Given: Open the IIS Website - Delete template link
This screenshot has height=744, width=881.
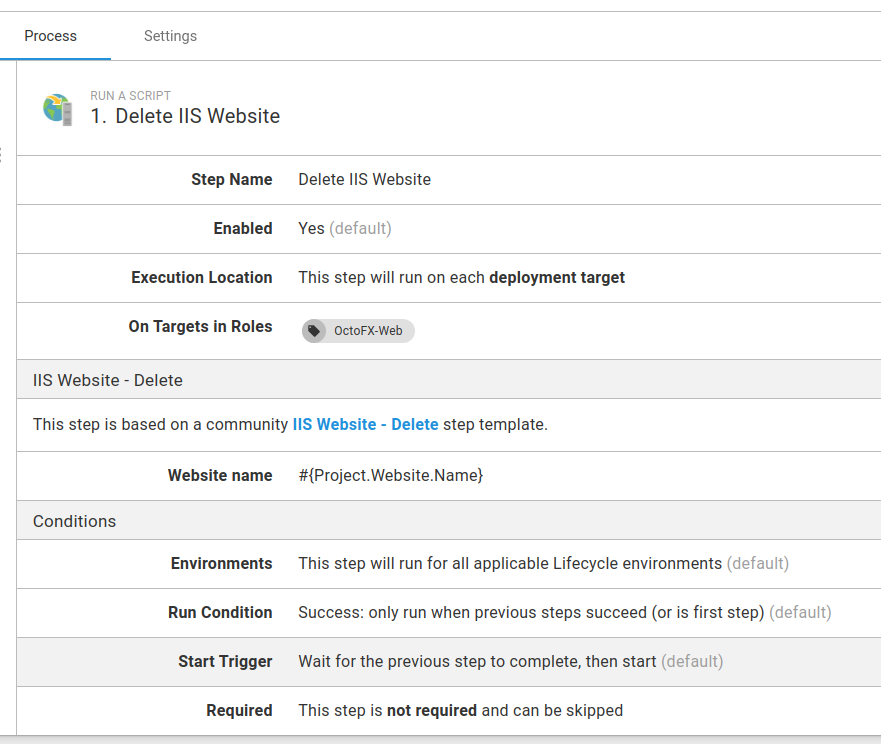Looking at the screenshot, I should tap(365, 424).
